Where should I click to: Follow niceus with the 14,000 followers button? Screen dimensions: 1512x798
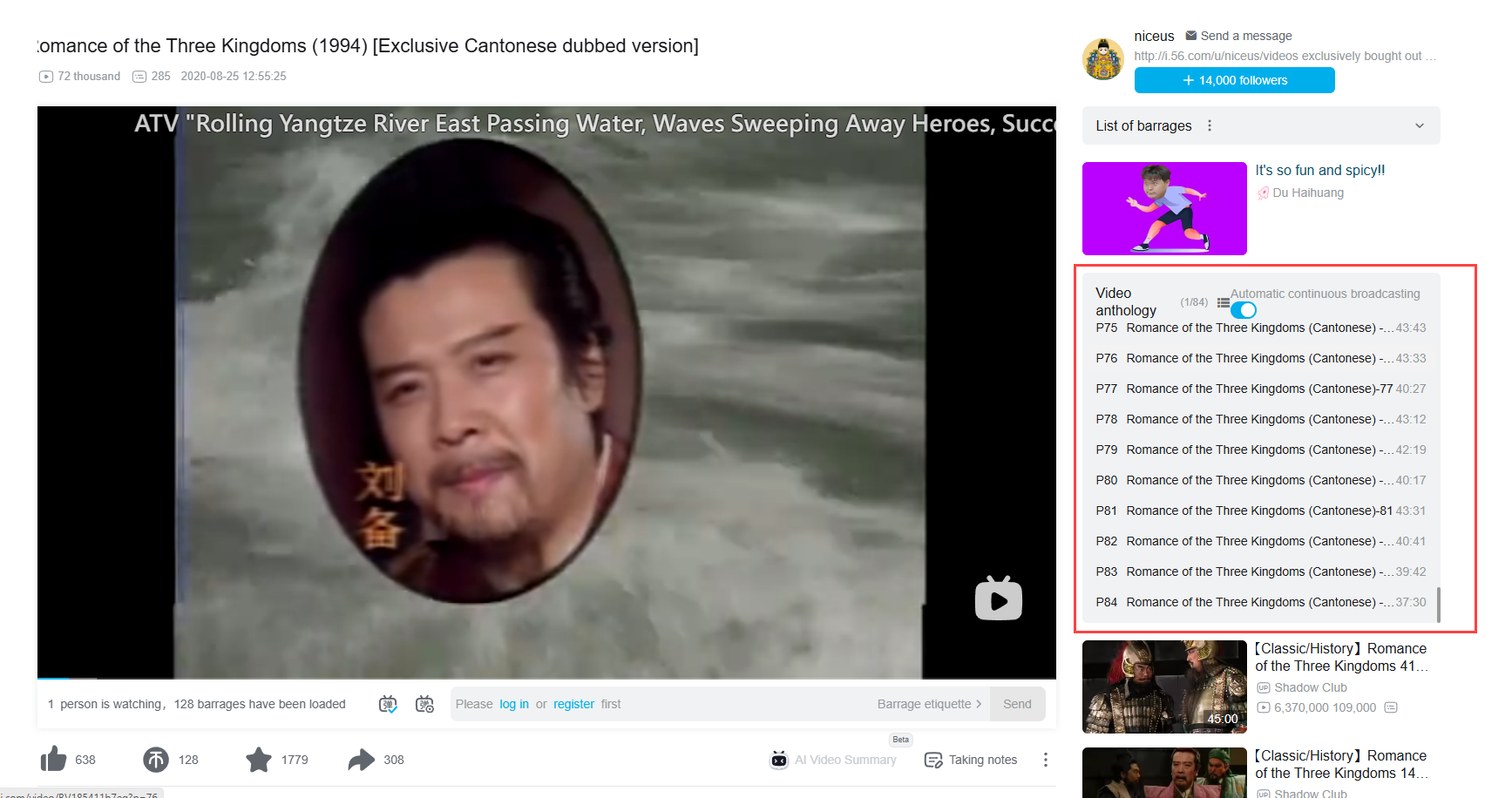pyautogui.click(x=1234, y=80)
